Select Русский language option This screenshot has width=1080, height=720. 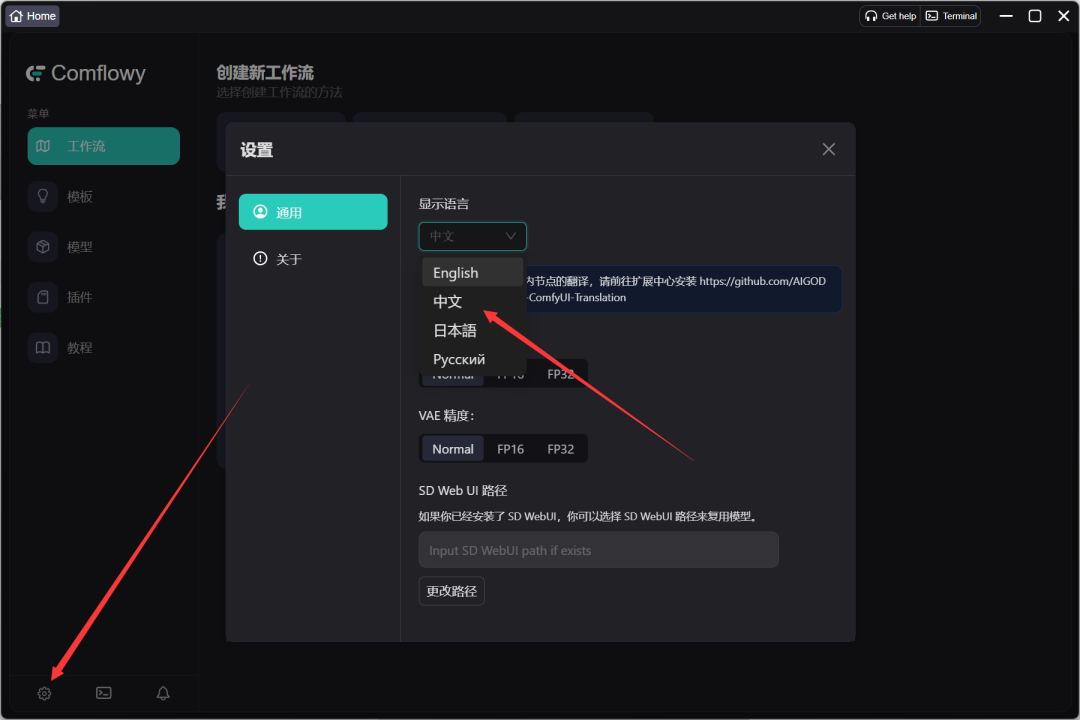coord(459,359)
